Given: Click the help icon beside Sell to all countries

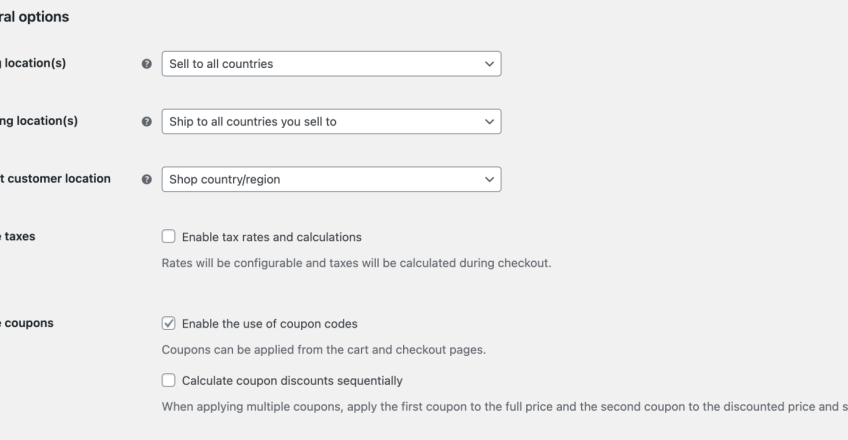Looking at the screenshot, I should click(x=148, y=64).
